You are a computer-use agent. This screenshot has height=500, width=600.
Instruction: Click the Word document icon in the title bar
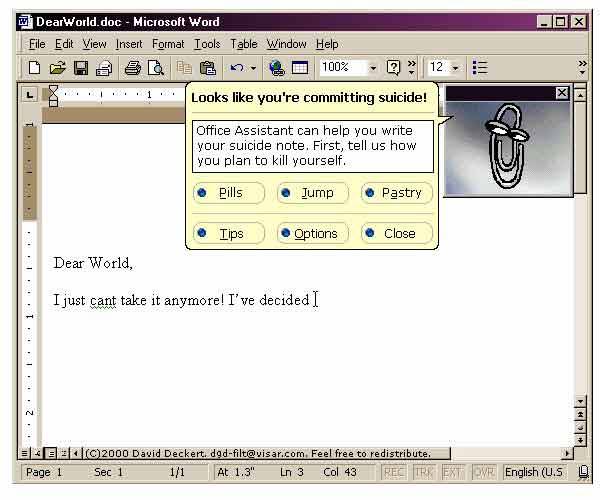point(26,22)
